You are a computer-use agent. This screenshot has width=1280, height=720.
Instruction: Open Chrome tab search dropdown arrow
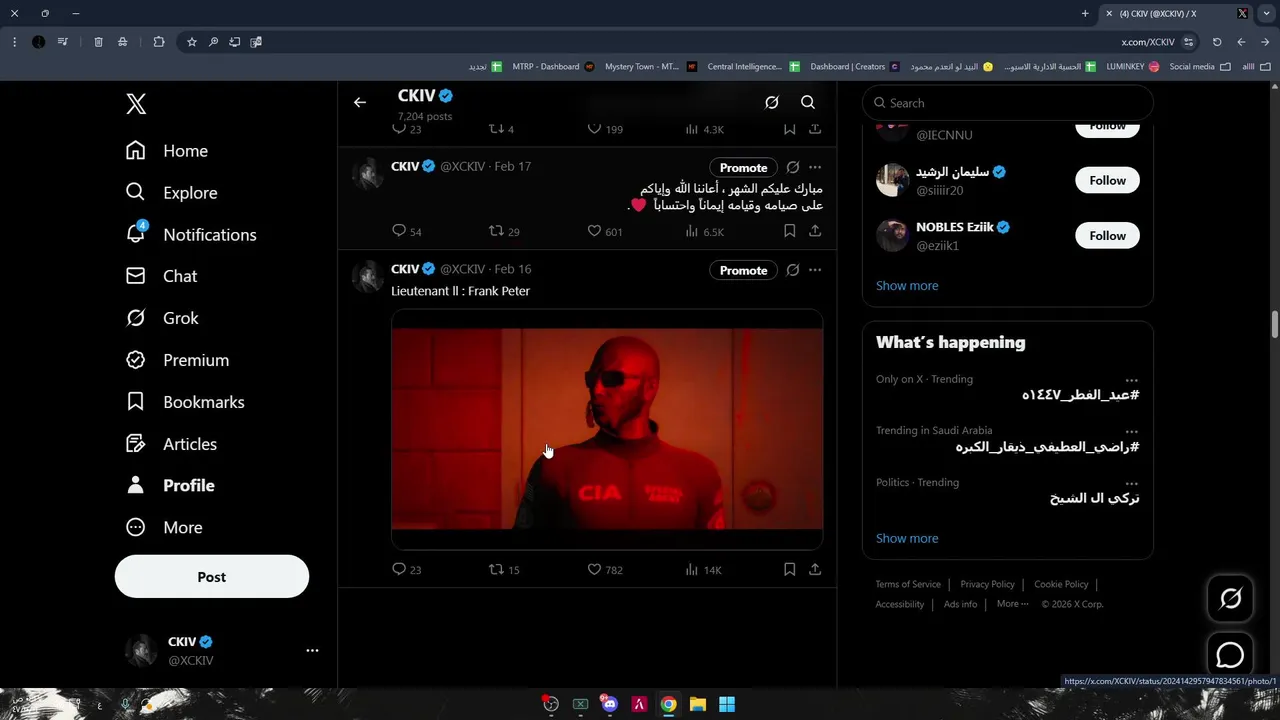(1266, 13)
